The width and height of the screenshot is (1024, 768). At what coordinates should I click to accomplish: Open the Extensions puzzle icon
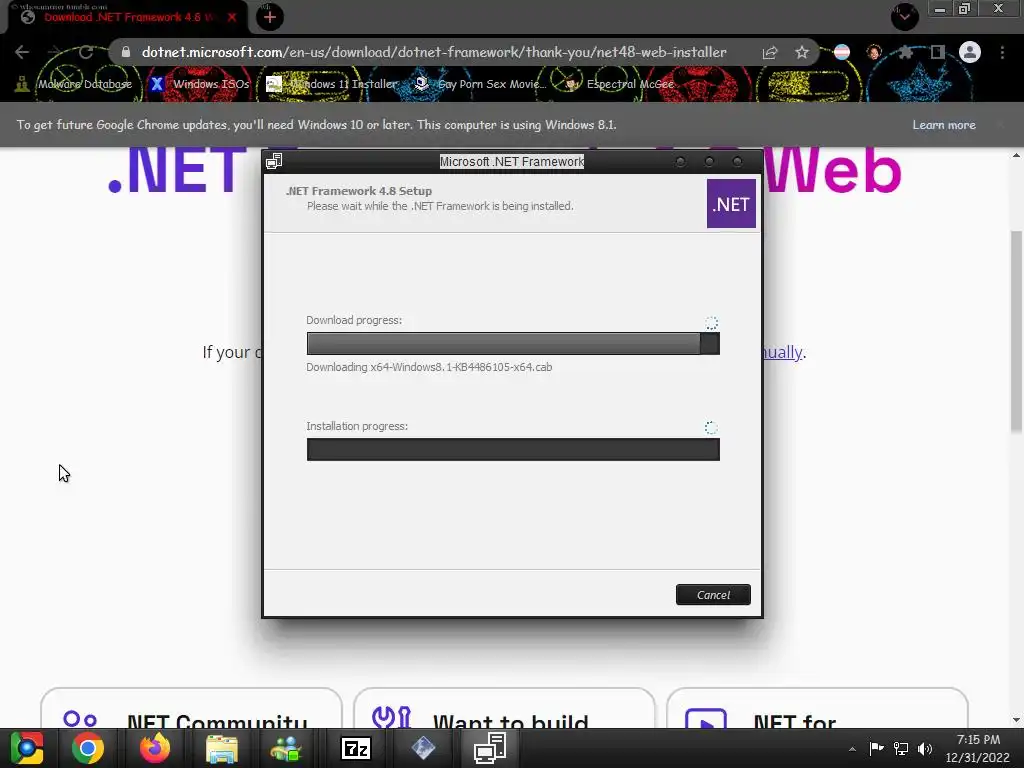(x=905, y=52)
